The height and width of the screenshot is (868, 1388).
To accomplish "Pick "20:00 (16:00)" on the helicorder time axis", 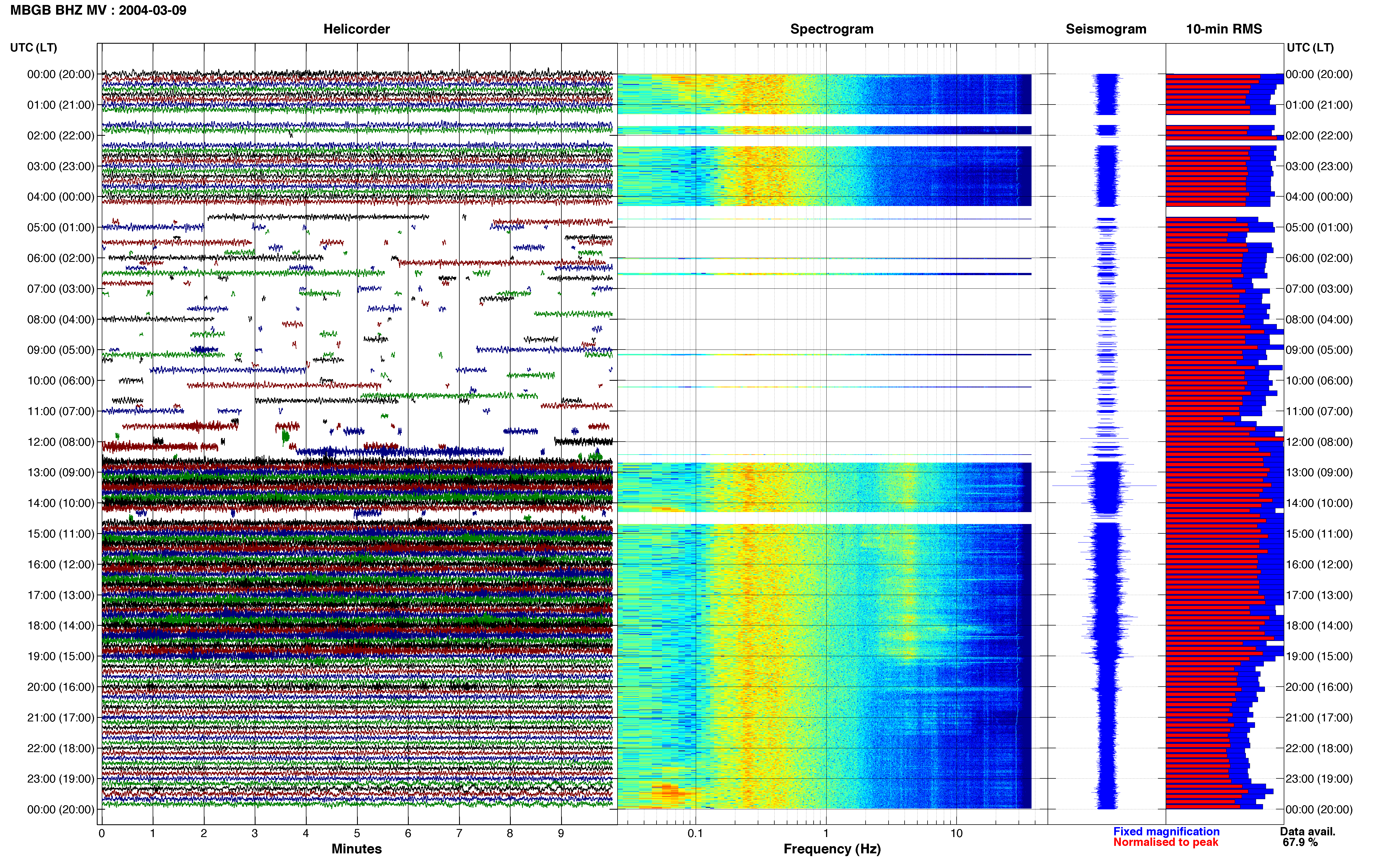I will [61, 687].
